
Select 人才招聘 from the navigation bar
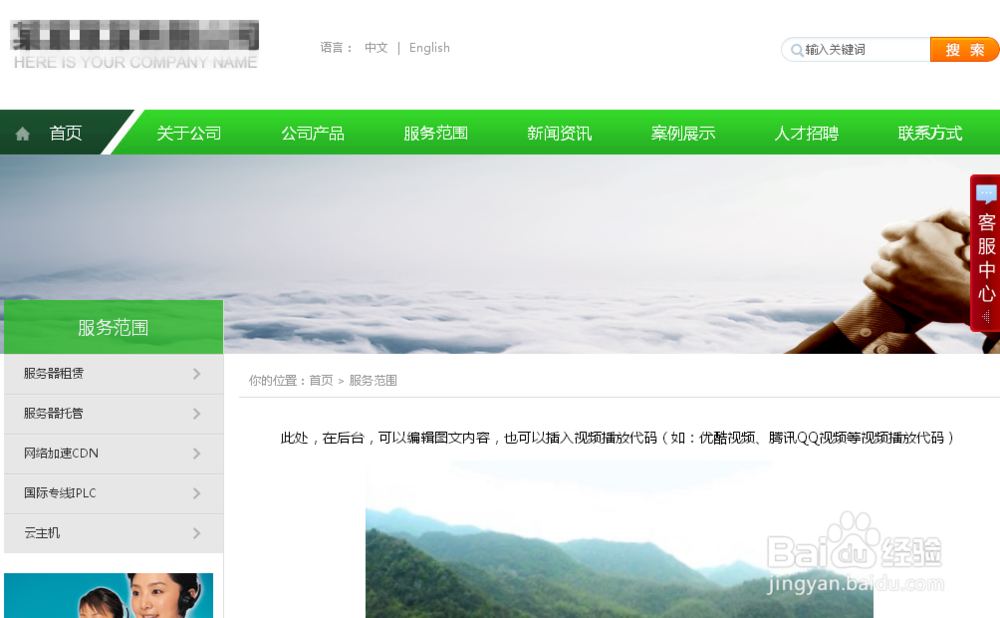coord(806,131)
